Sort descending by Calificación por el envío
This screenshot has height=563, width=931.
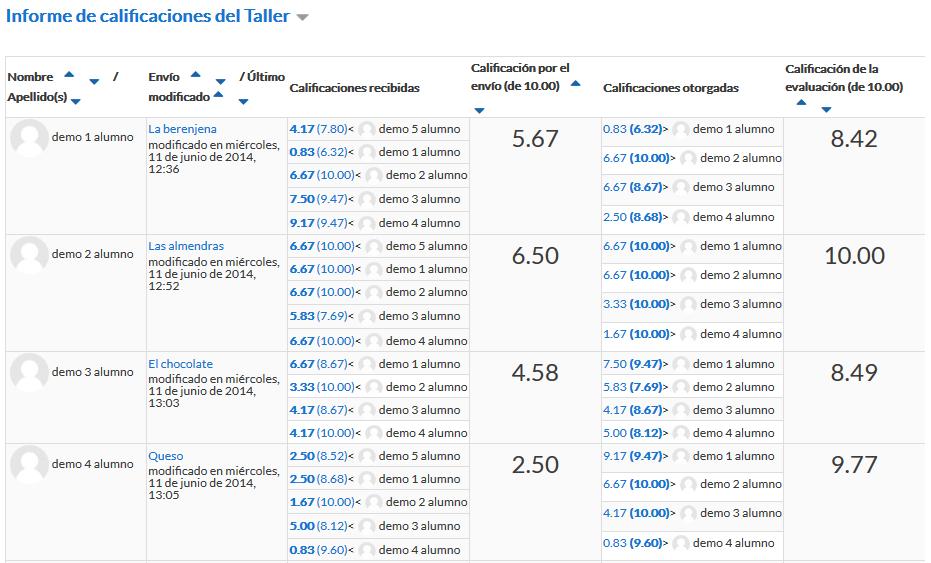click(x=480, y=110)
